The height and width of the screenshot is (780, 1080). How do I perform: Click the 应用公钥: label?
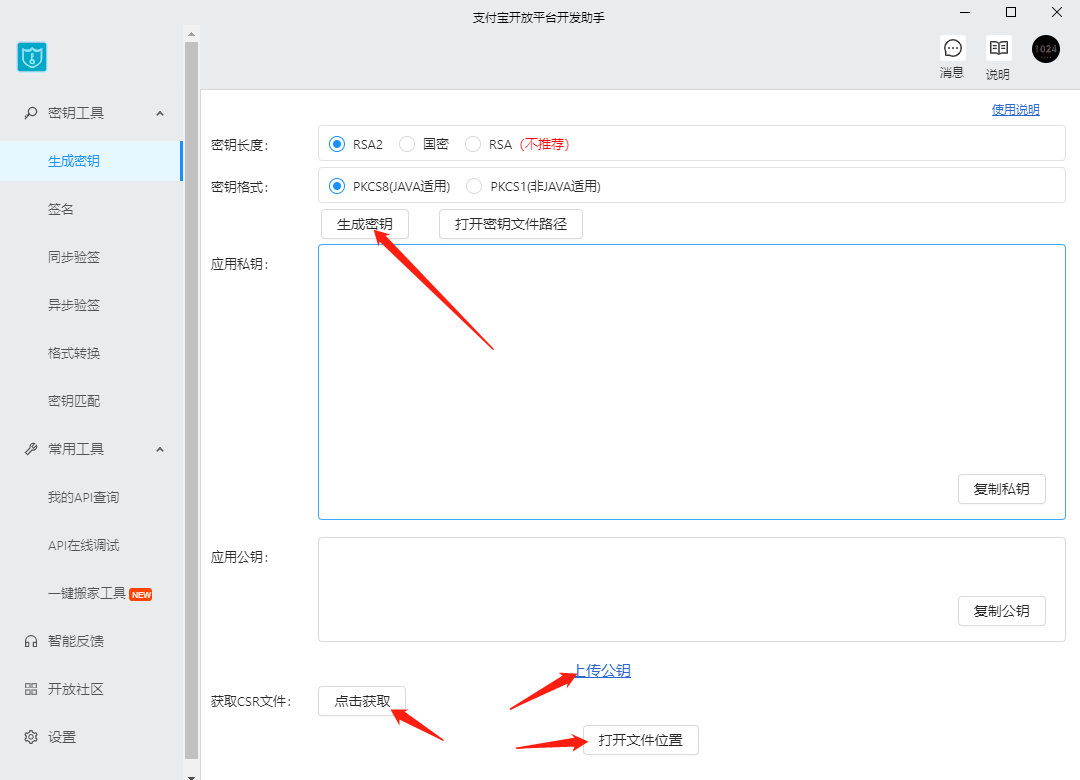pos(240,557)
